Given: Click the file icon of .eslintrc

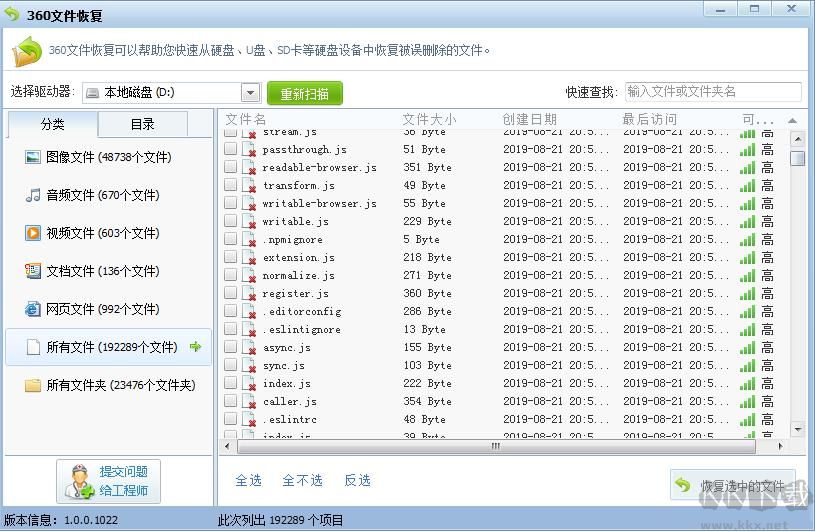Looking at the screenshot, I should tap(249, 419).
